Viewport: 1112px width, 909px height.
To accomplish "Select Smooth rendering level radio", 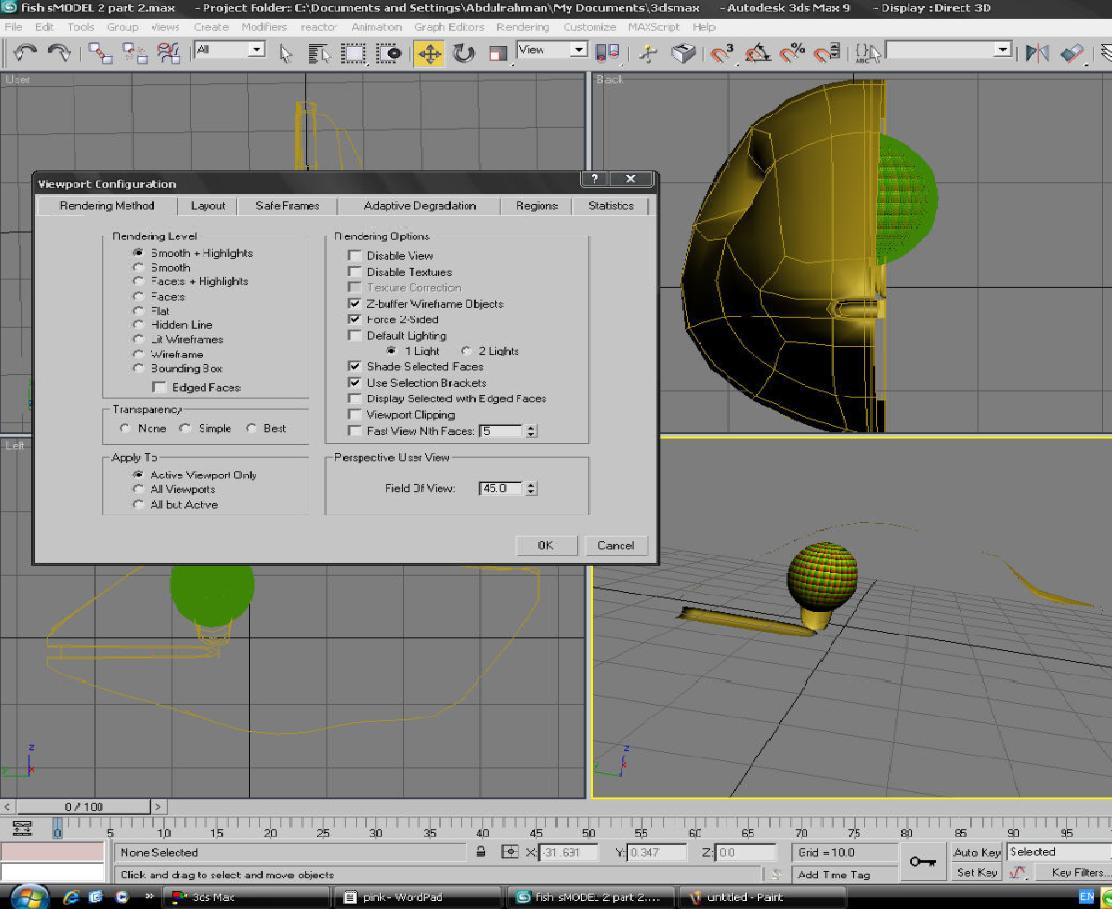I will (x=138, y=267).
